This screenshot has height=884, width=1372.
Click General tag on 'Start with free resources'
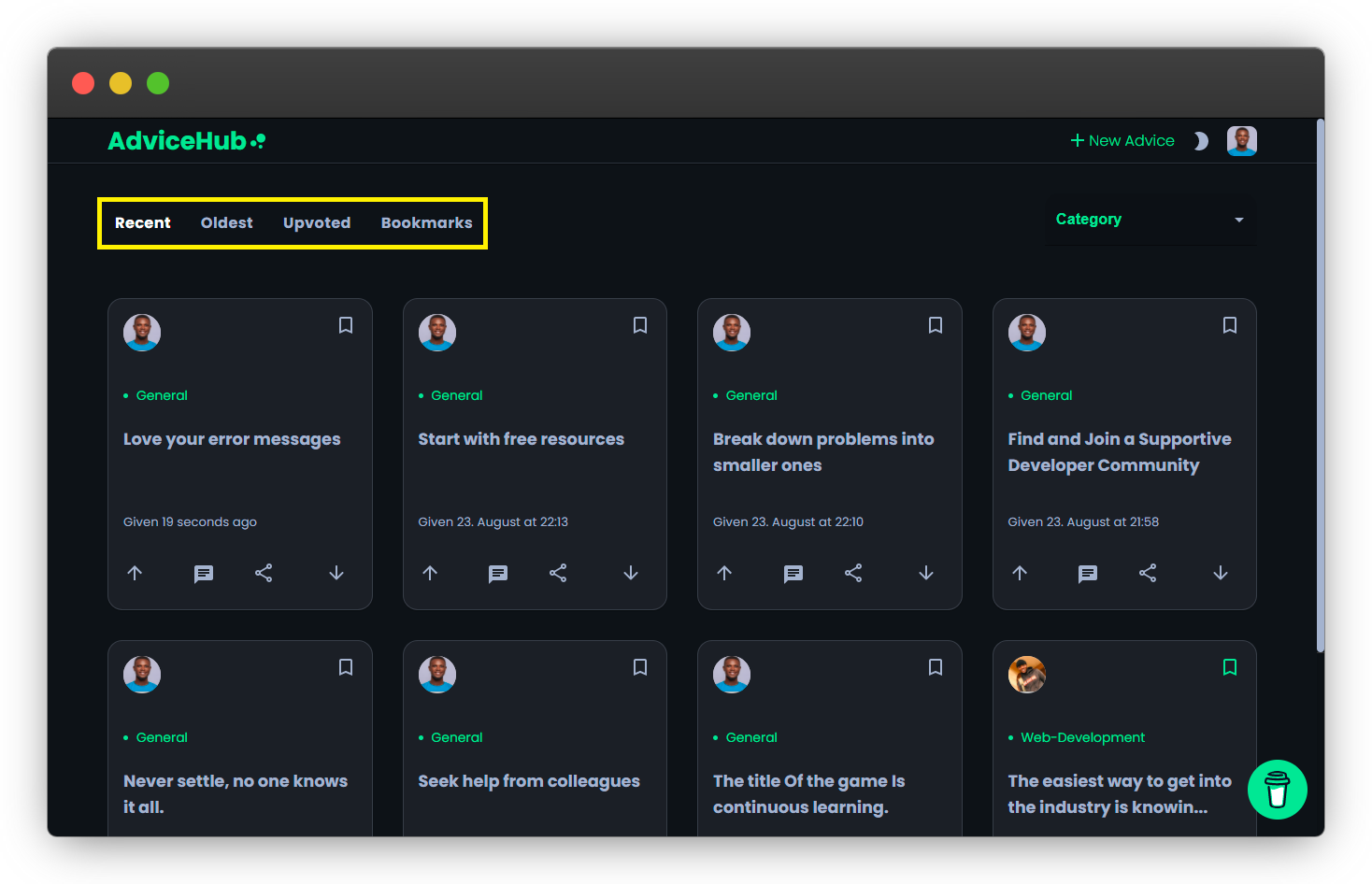pos(457,395)
